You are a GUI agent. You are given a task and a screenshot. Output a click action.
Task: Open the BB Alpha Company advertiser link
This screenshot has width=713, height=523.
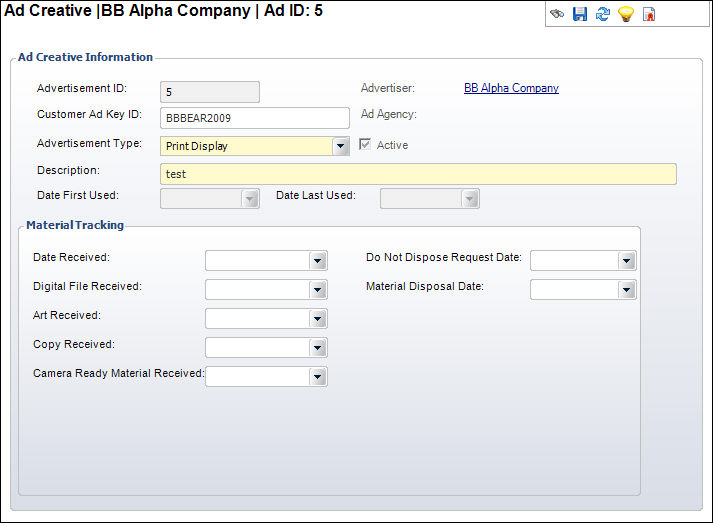point(511,88)
